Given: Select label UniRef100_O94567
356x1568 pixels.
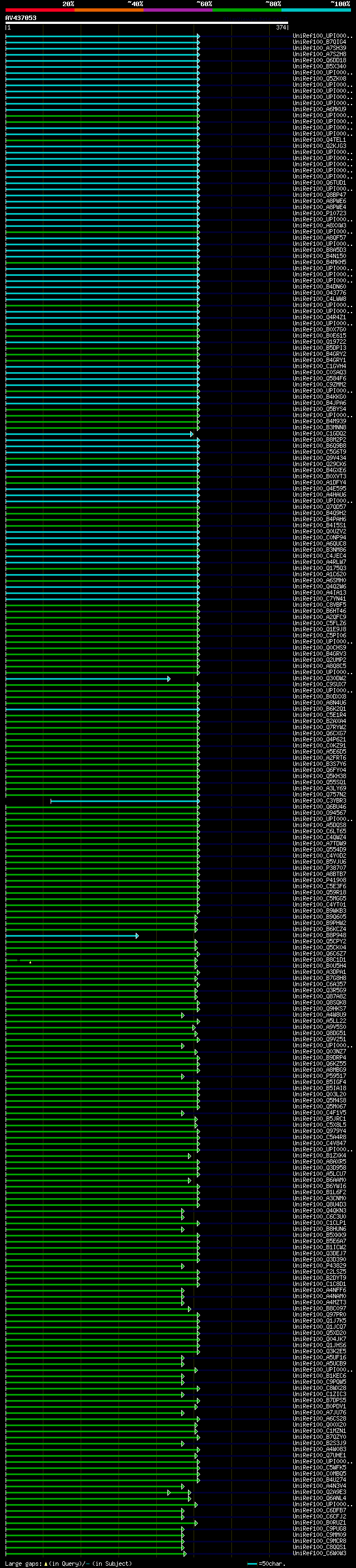Looking at the screenshot, I should pos(319,813).
